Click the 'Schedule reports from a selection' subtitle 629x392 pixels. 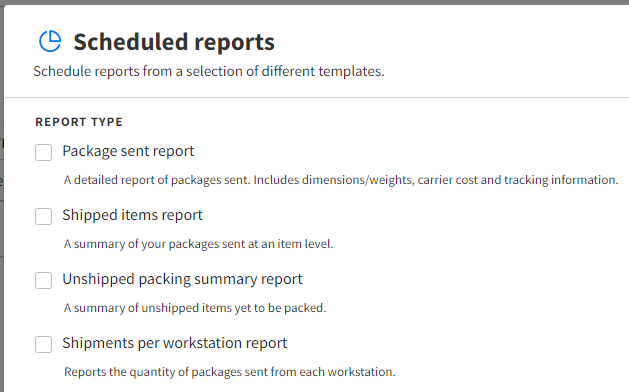tap(209, 71)
